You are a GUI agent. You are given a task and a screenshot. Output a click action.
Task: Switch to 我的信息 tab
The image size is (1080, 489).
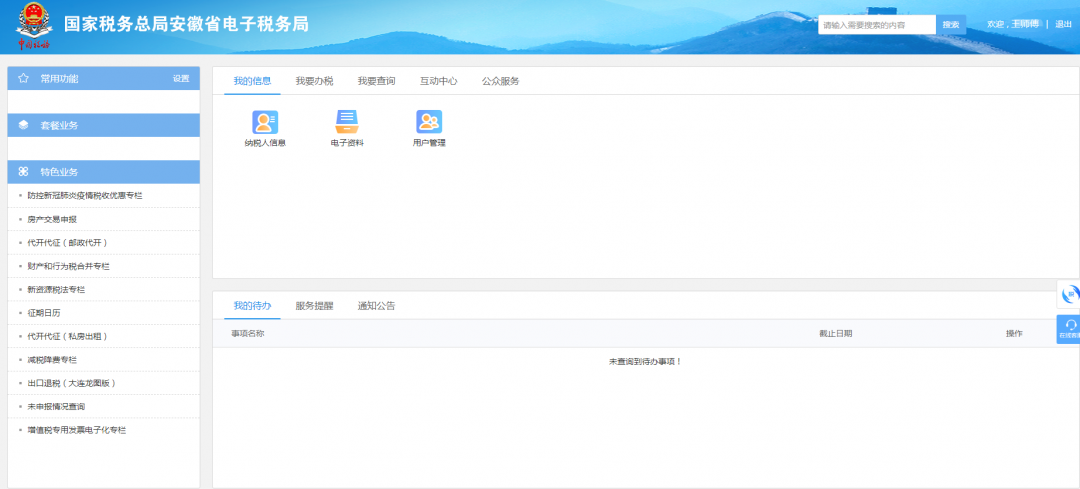coord(252,81)
